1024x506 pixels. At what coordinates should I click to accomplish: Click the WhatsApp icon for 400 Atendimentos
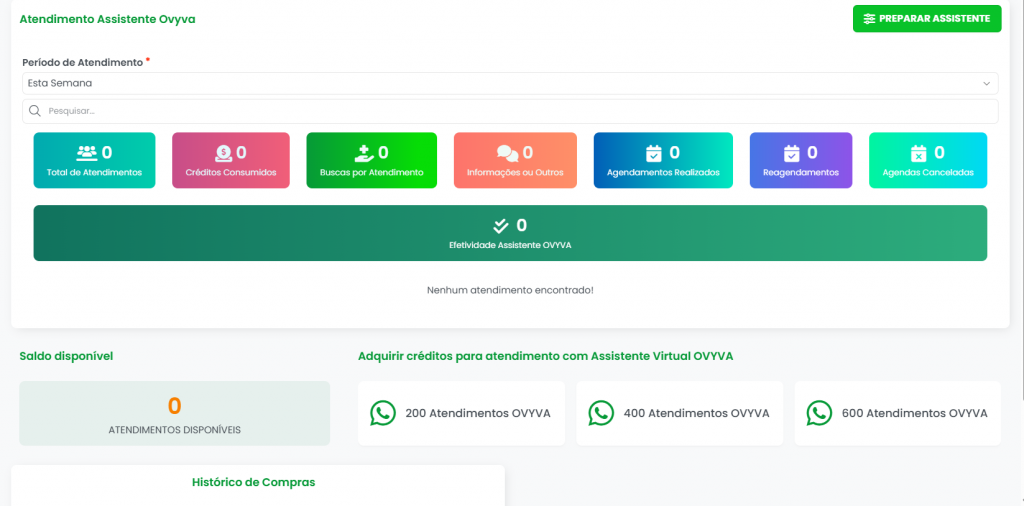pos(601,413)
